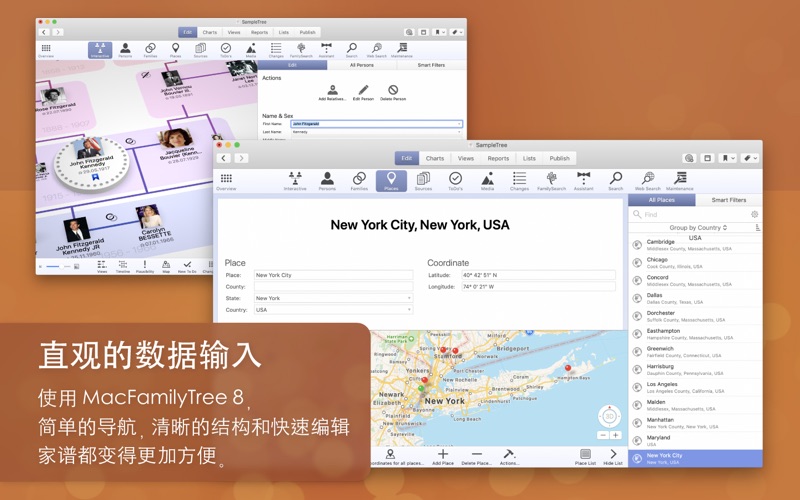Open Assistant in the front window toolbar
This screenshot has width=800, height=500.
[584, 181]
